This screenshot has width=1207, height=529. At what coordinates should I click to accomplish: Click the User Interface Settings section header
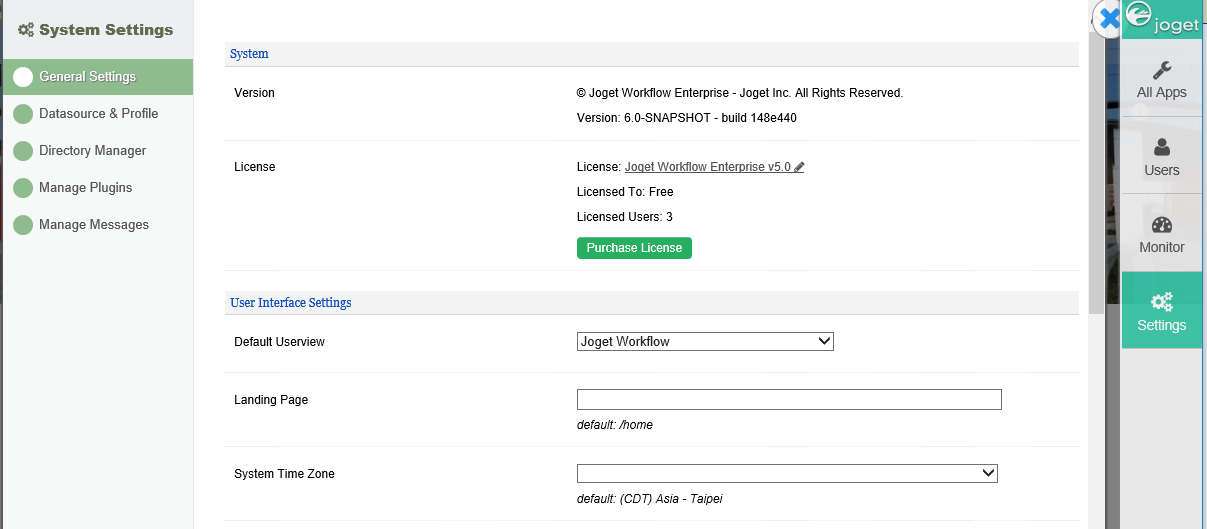290,302
